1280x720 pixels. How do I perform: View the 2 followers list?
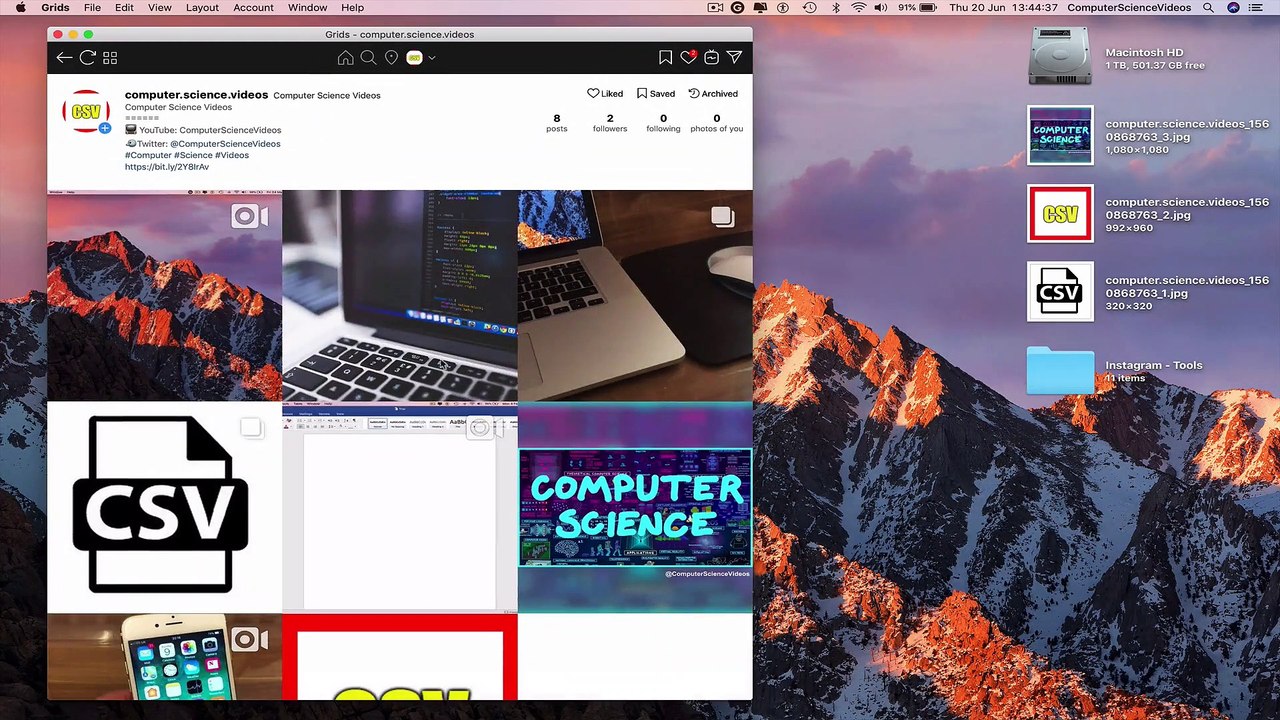coord(610,123)
